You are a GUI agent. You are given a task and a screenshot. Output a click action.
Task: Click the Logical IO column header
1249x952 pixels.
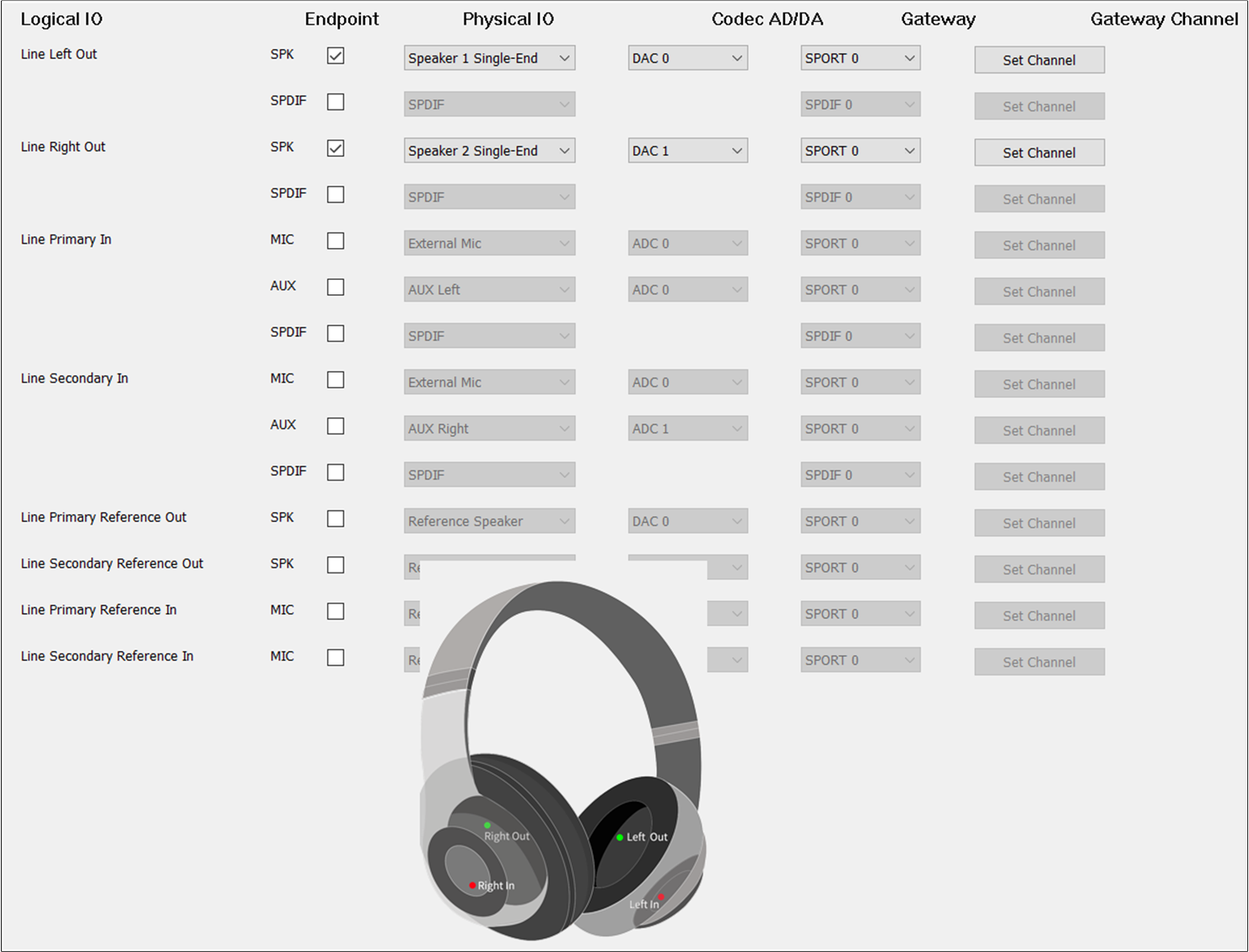[62, 19]
